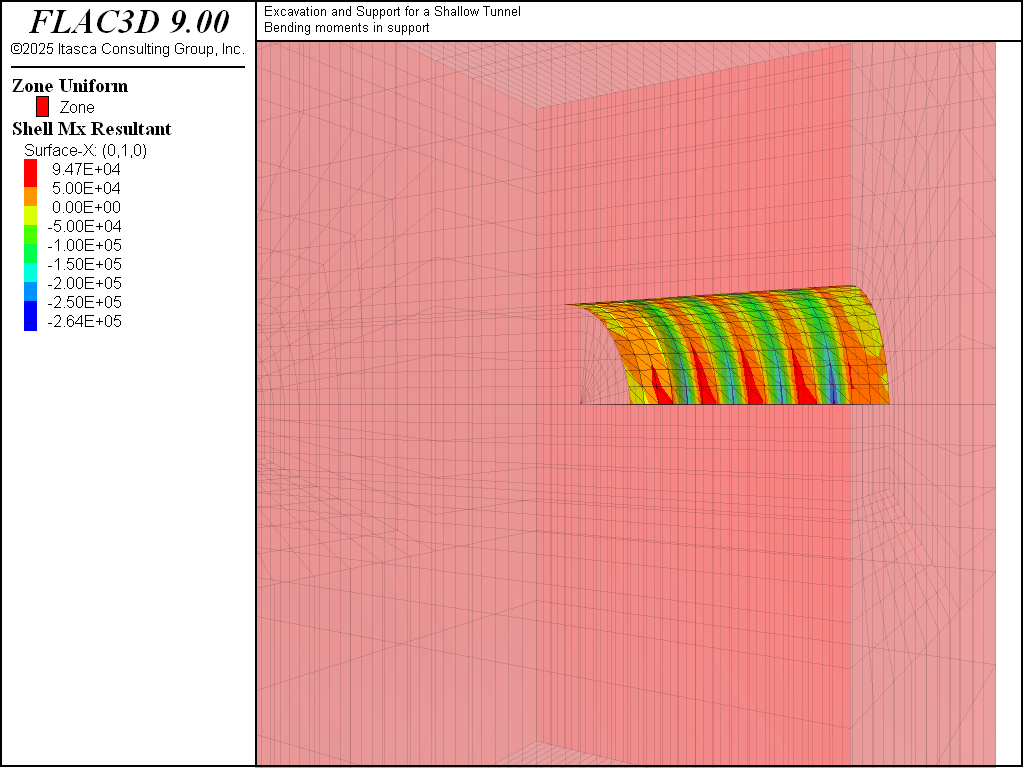Click the 'Zone' legend item label

point(77,107)
